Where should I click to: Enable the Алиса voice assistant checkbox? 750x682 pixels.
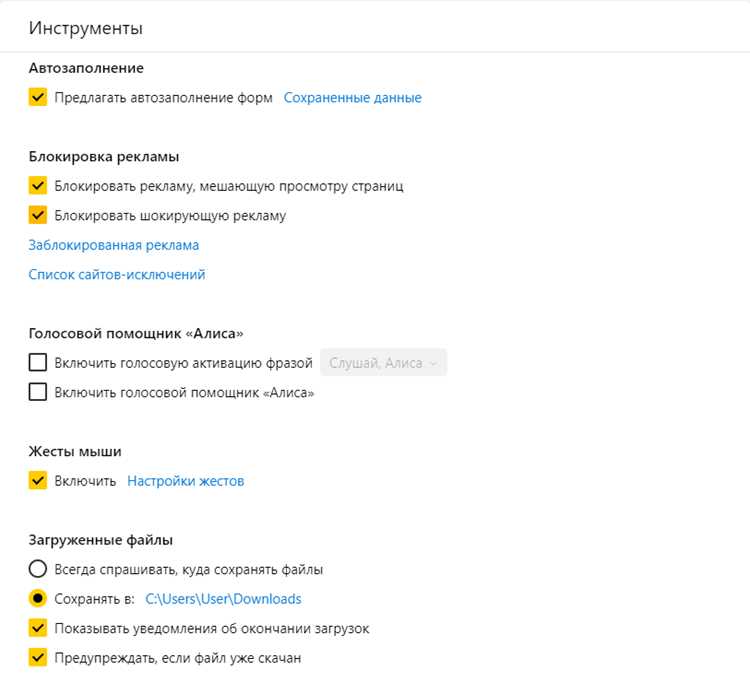tap(38, 392)
